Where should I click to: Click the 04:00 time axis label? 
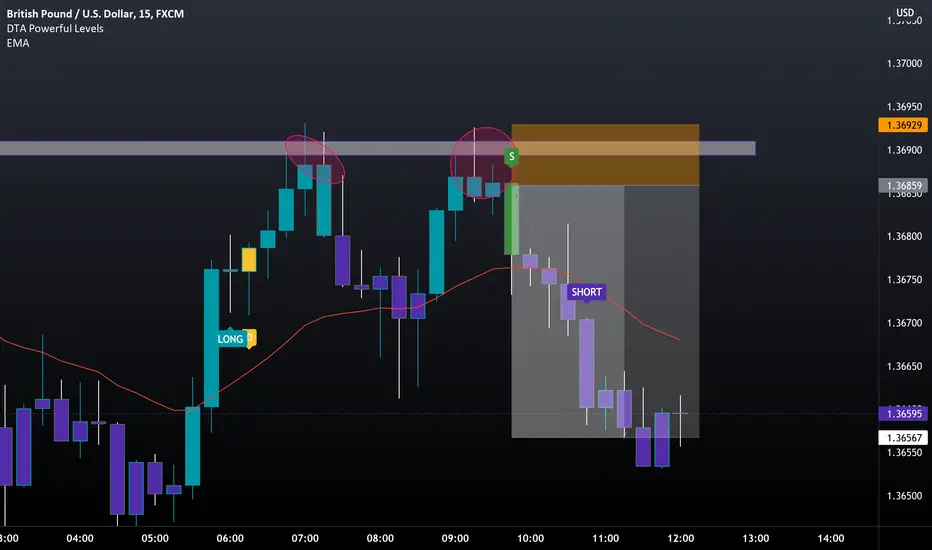pos(80,538)
